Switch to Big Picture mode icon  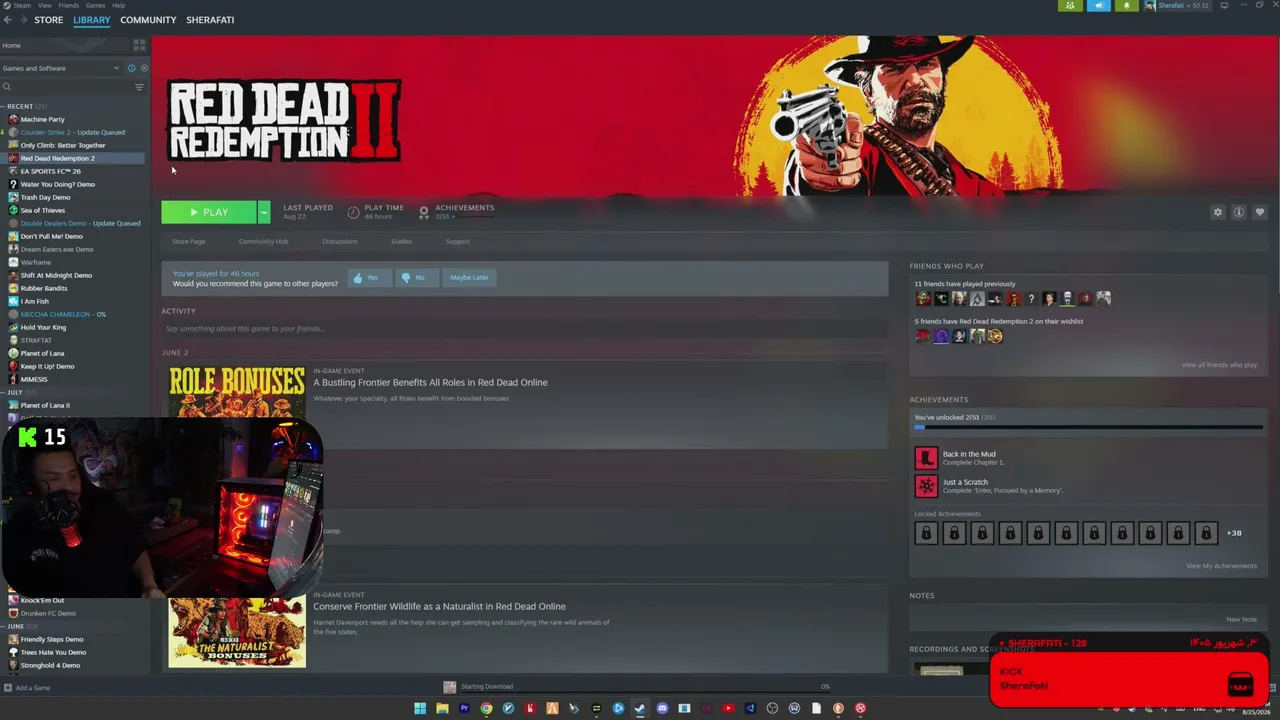1224,6
